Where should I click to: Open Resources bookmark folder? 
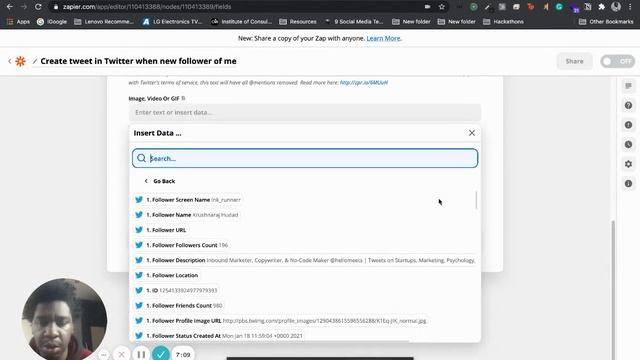coord(298,22)
